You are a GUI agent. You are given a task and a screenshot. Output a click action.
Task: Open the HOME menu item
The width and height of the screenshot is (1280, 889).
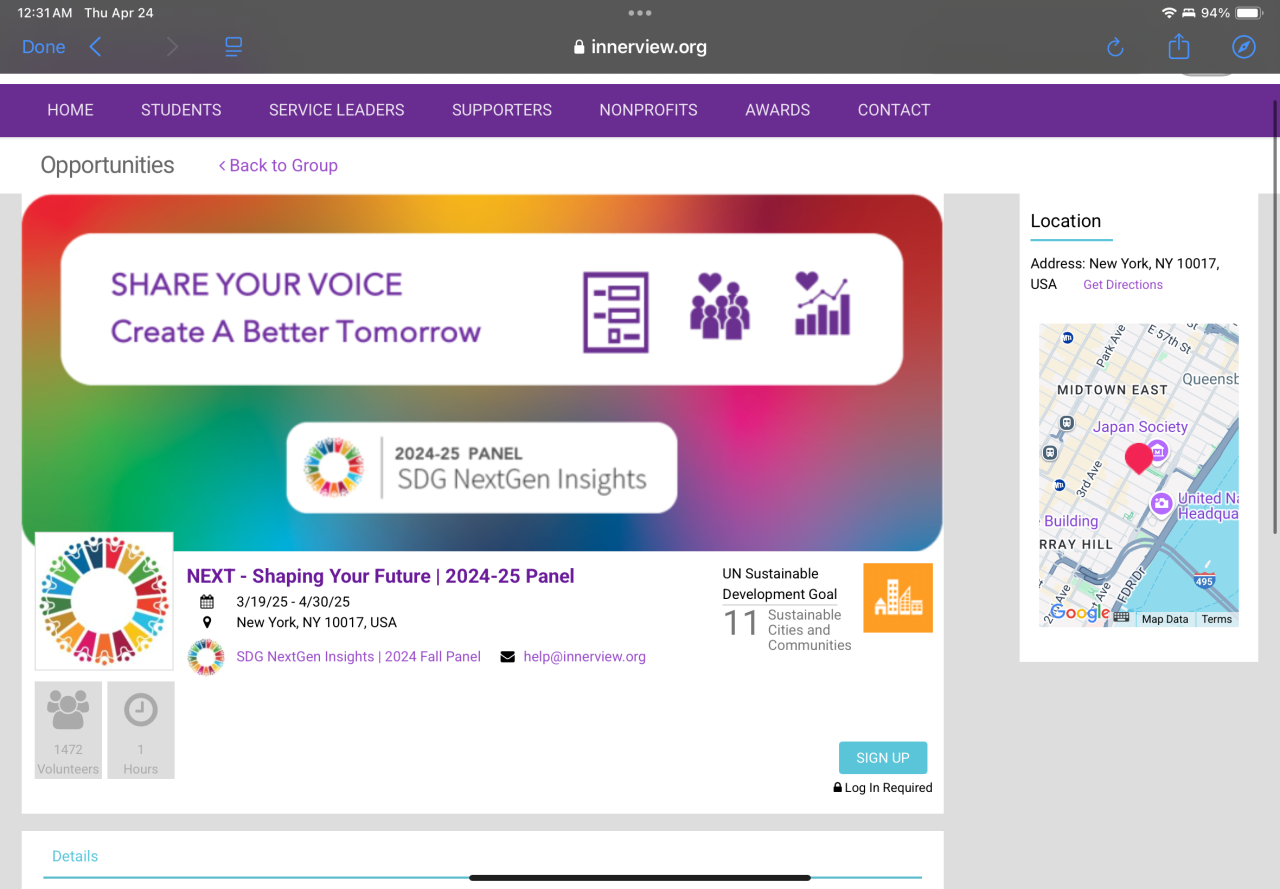(x=70, y=110)
